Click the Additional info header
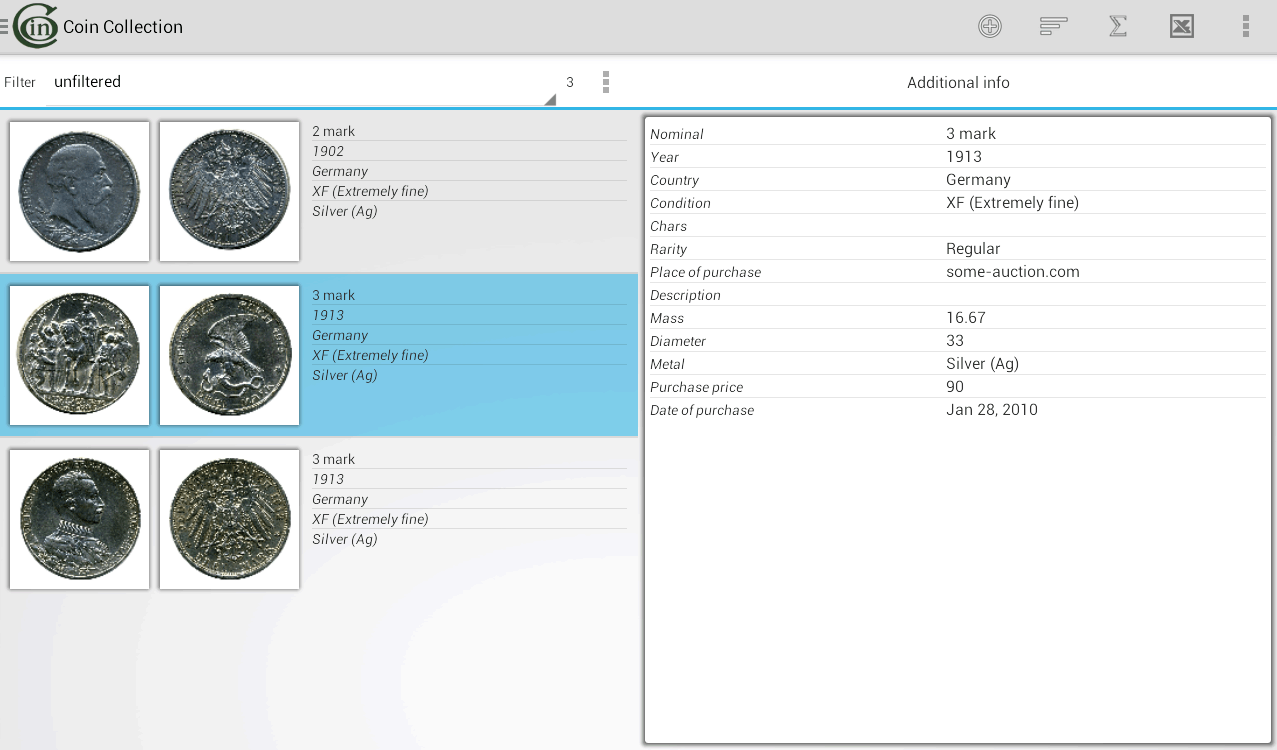Viewport: 1277px width, 750px height. pos(957,83)
